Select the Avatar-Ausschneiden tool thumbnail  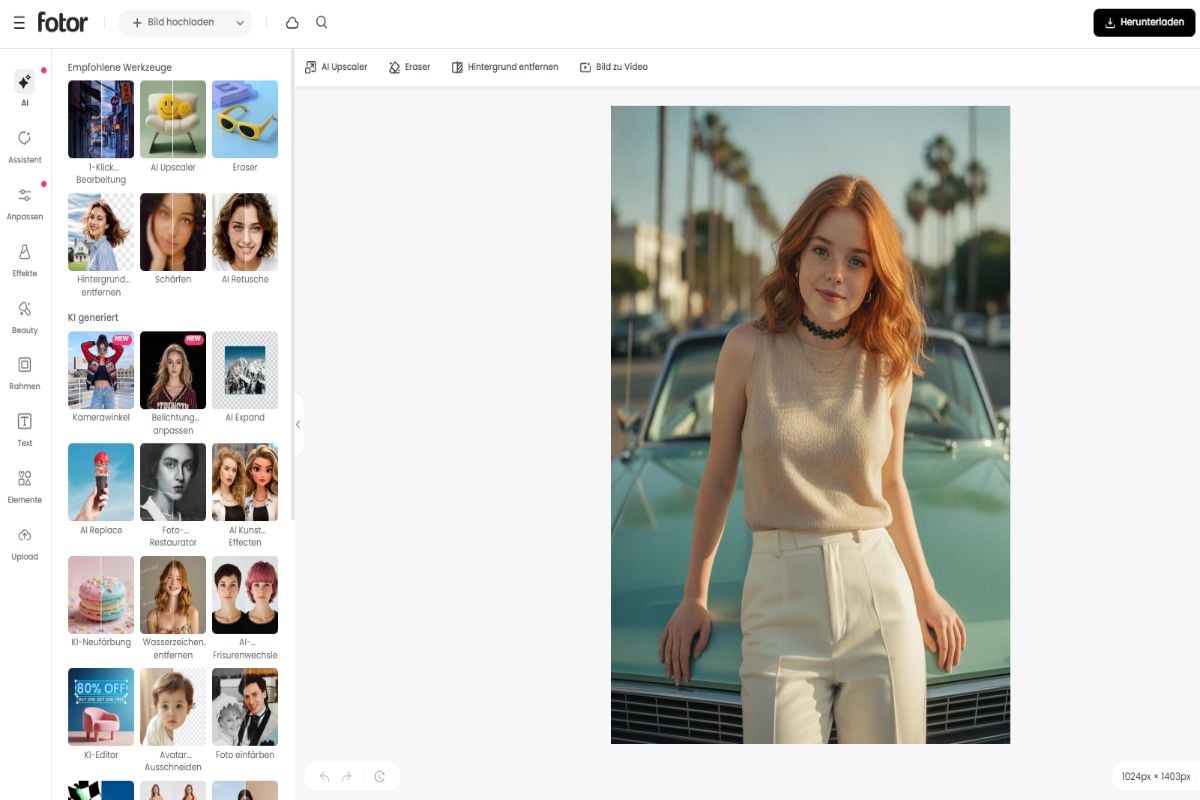pos(173,707)
